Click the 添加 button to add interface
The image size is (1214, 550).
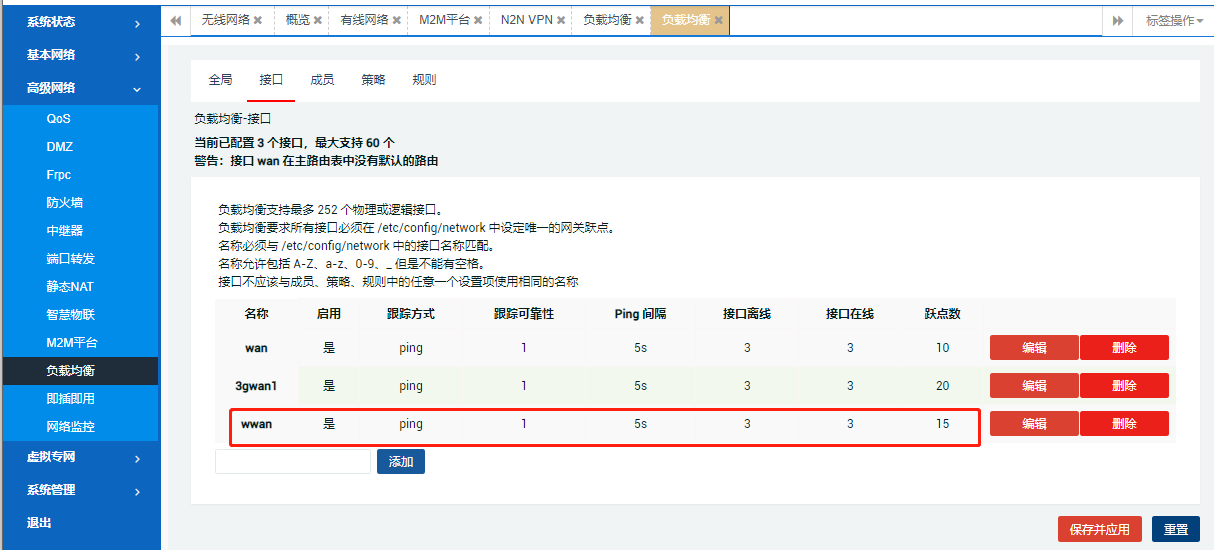point(401,461)
